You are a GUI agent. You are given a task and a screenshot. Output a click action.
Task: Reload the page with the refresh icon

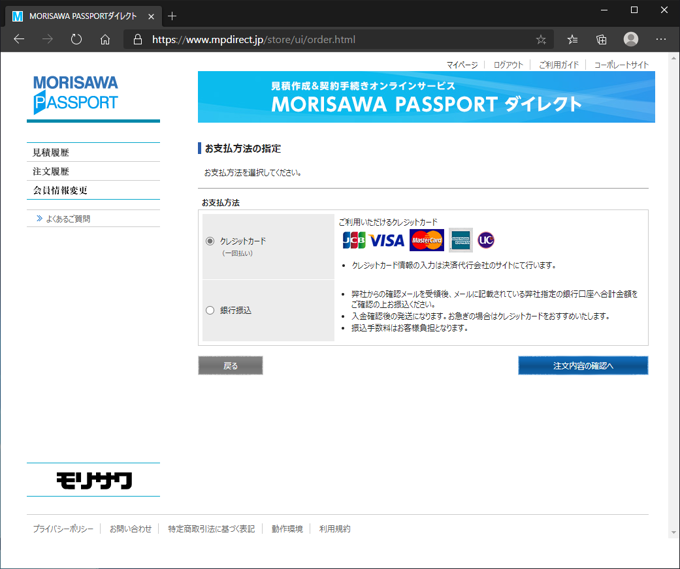point(76,39)
